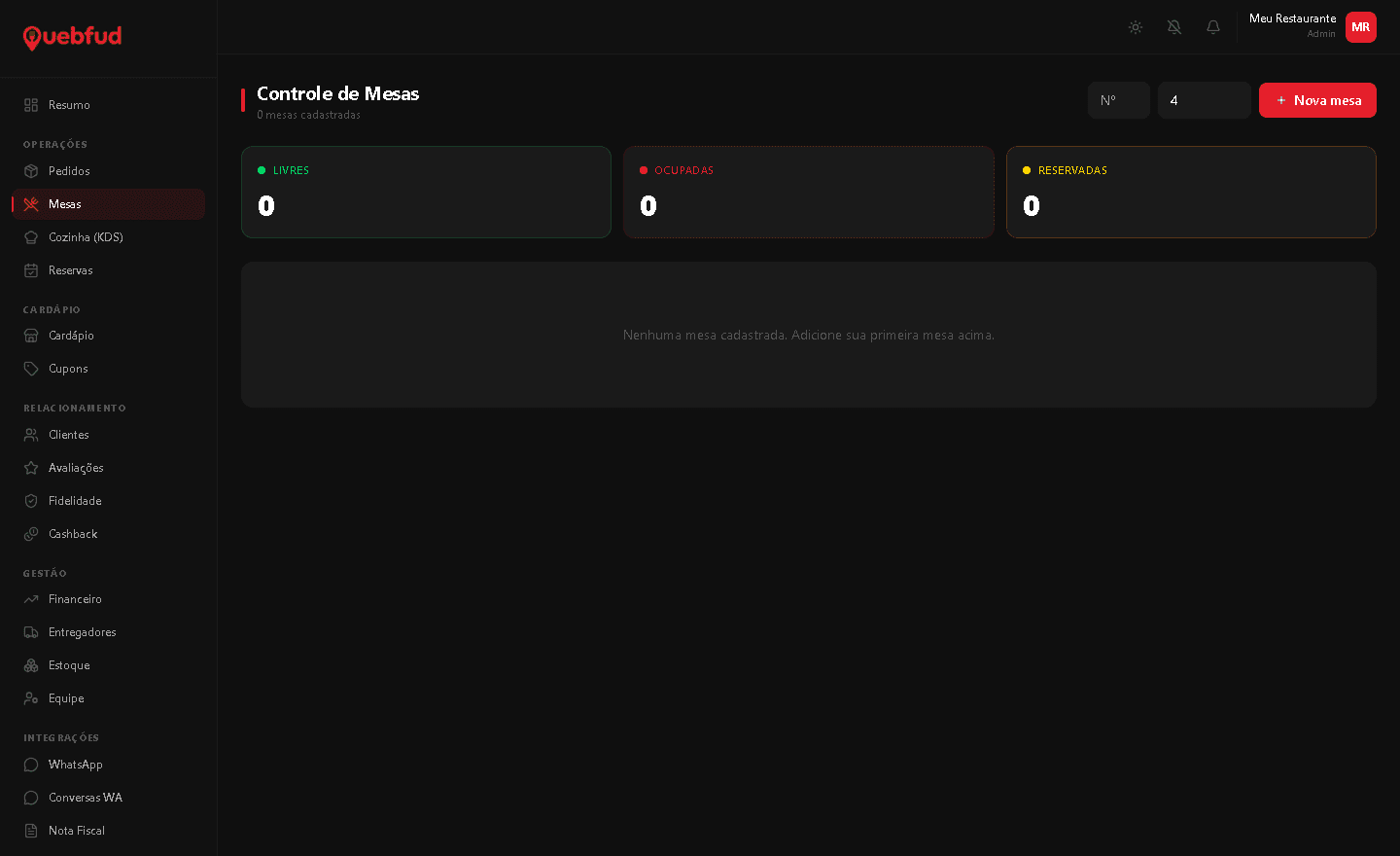Click the Resumo dashboard icon

[31, 105]
